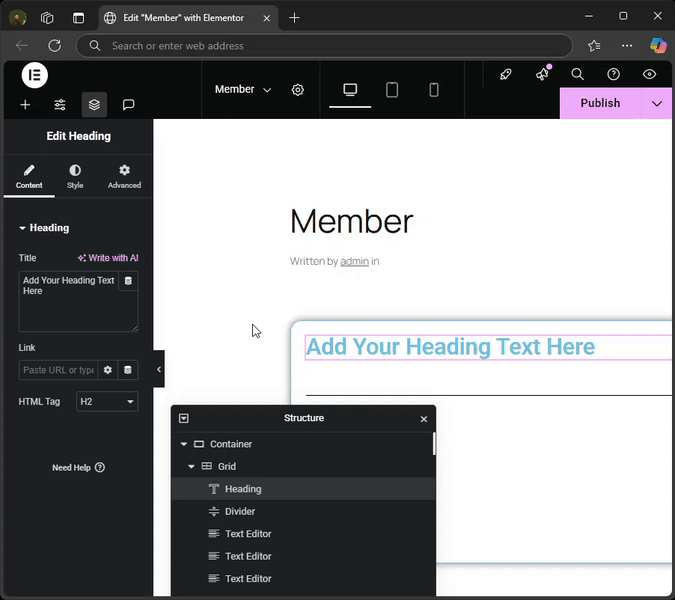675x600 pixels.
Task: Toggle preview changes eye icon
Action: 649,74
